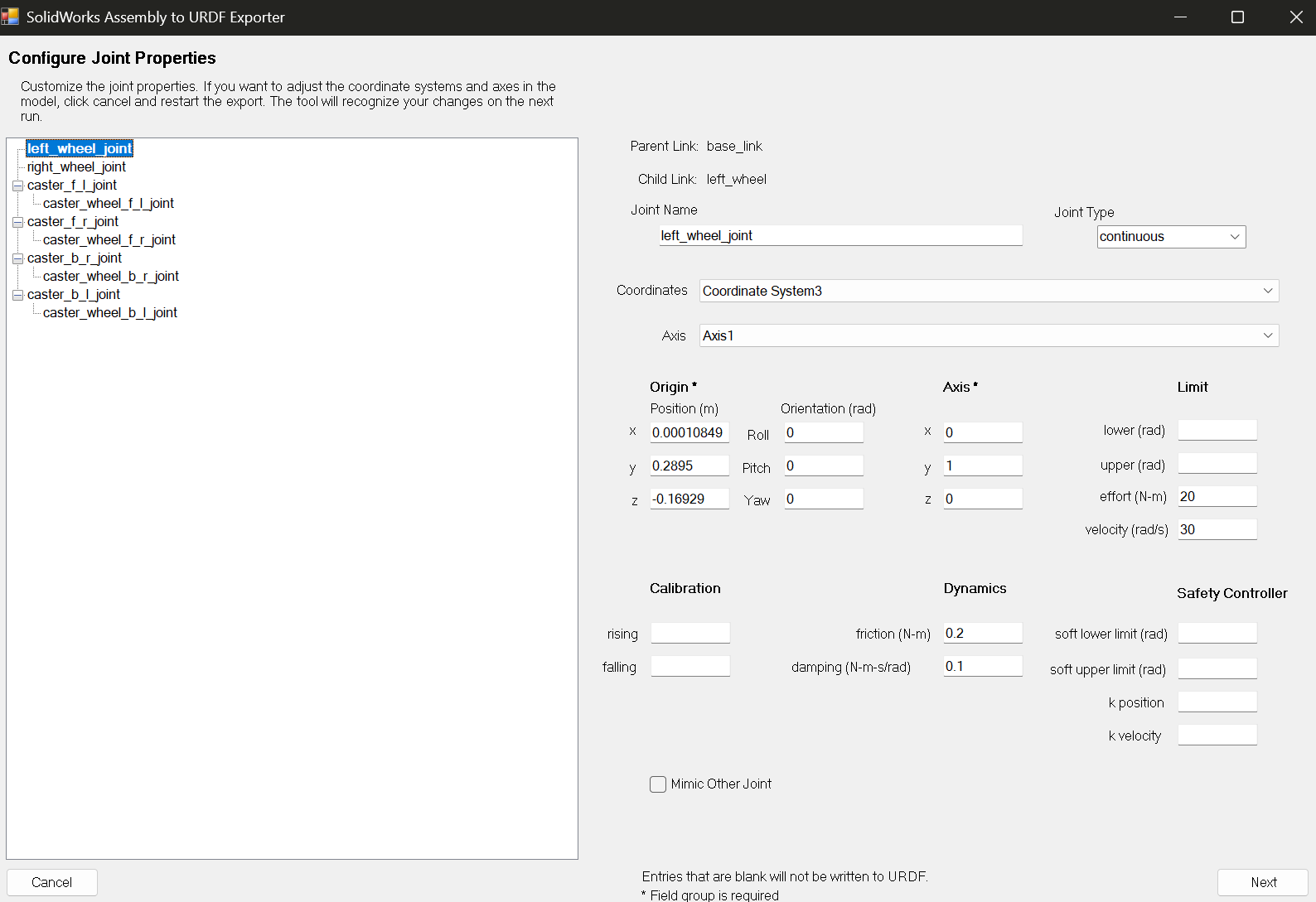Click the 'left_wheel' child link value
Screen dimensions: 1316x902
click(x=737, y=179)
